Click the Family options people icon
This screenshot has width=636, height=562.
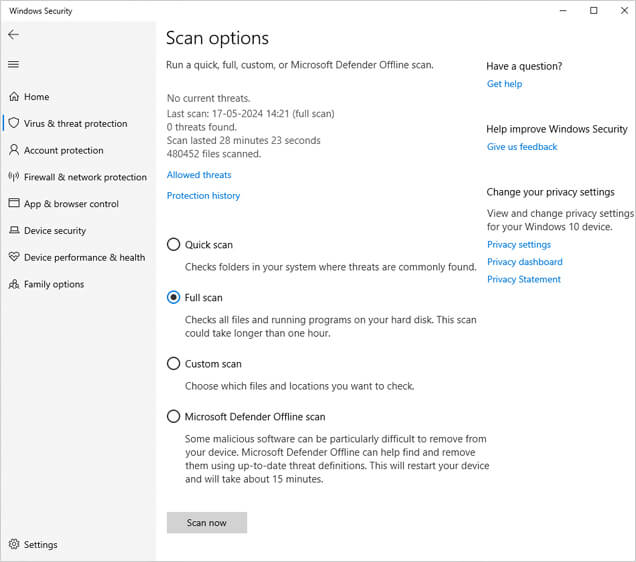coord(14,284)
